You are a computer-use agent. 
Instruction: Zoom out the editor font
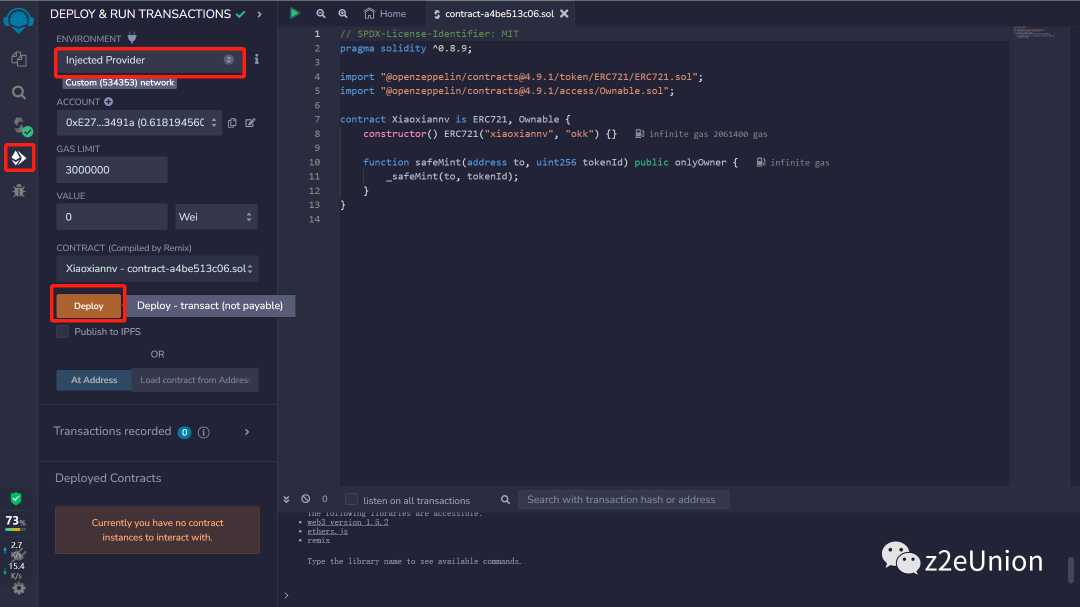click(321, 14)
